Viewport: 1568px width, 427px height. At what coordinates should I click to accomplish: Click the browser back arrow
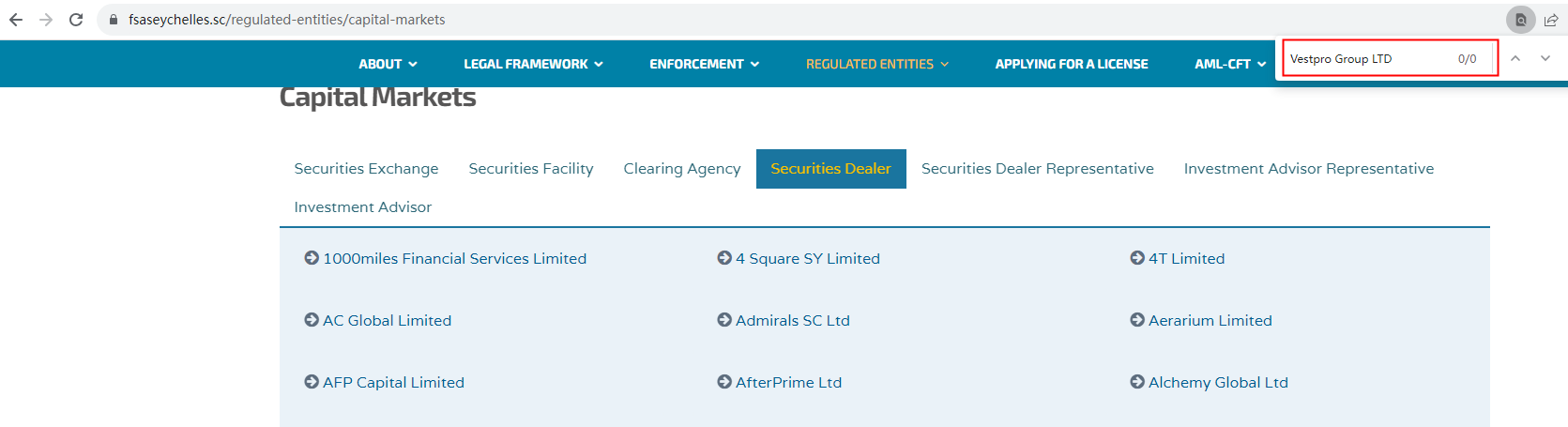(16, 20)
